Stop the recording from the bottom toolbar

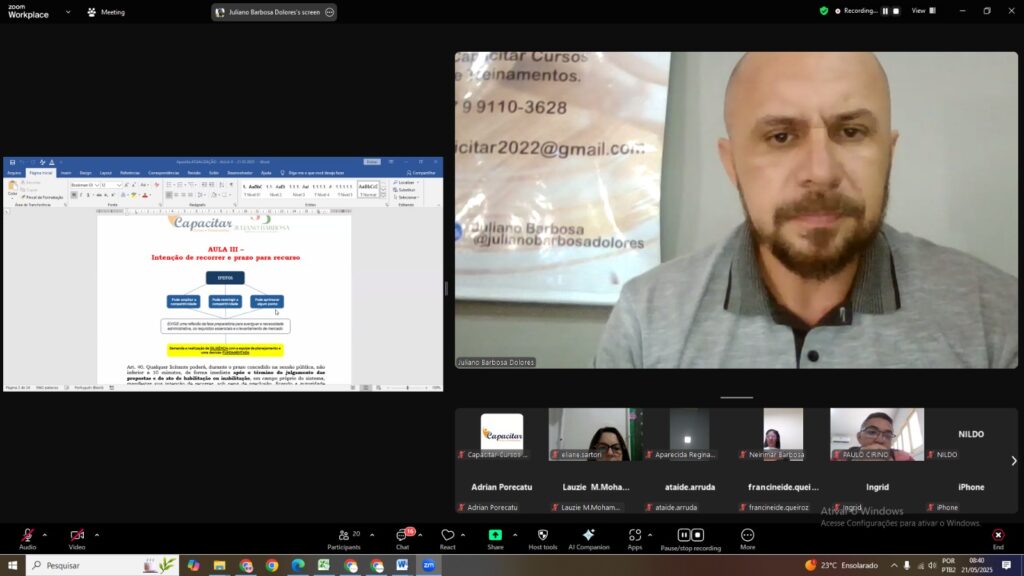click(x=697, y=535)
